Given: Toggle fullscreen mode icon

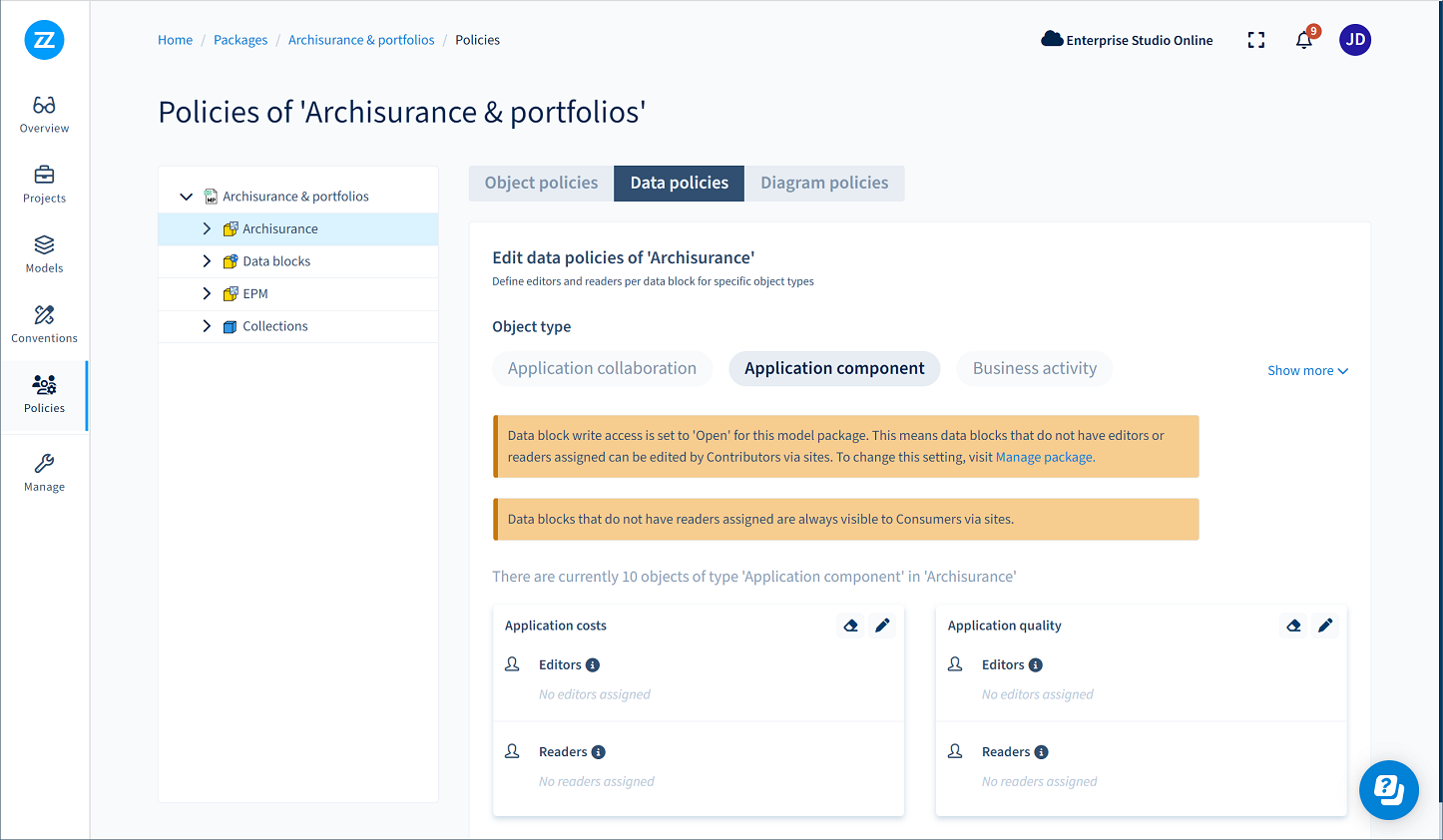Looking at the screenshot, I should click(1255, 40).
